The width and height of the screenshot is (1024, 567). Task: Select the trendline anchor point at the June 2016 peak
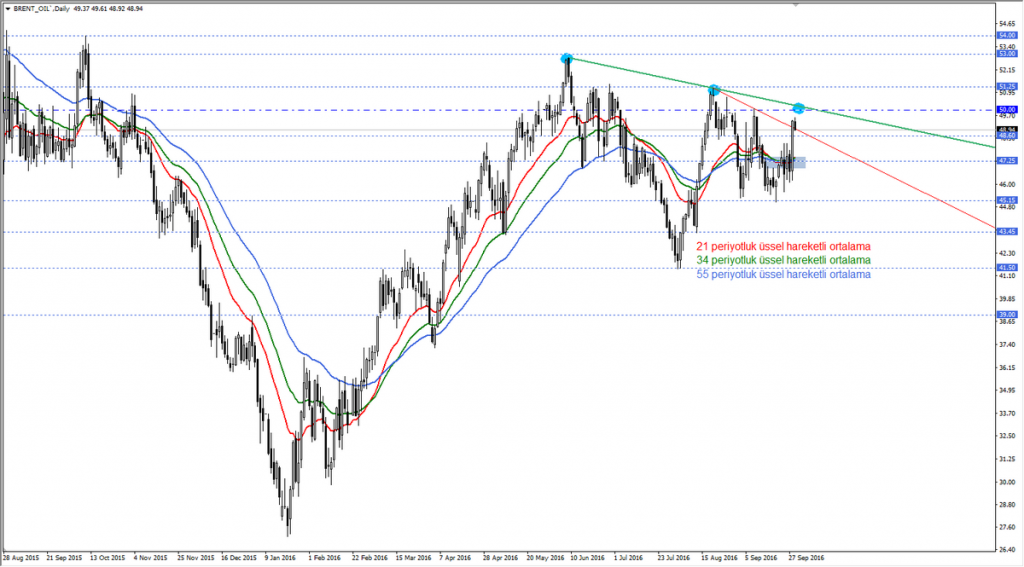click(567, 58)
